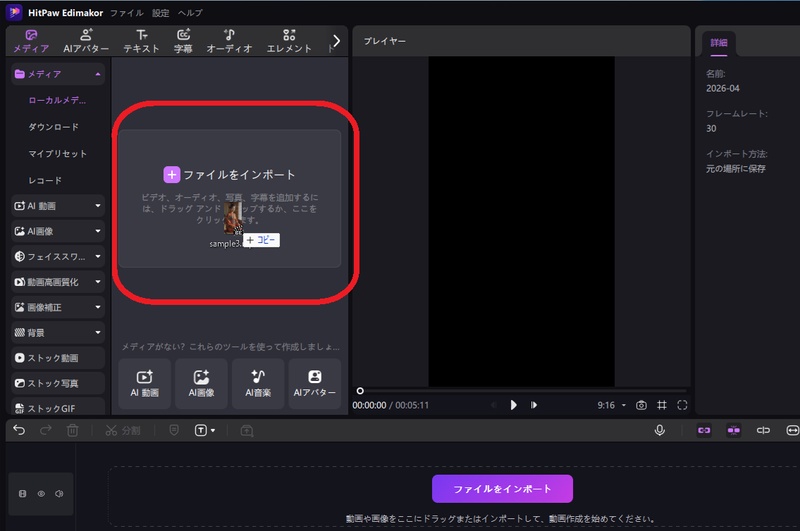
Task: Show more tabs with right arrow
Action: click(336, 41)
